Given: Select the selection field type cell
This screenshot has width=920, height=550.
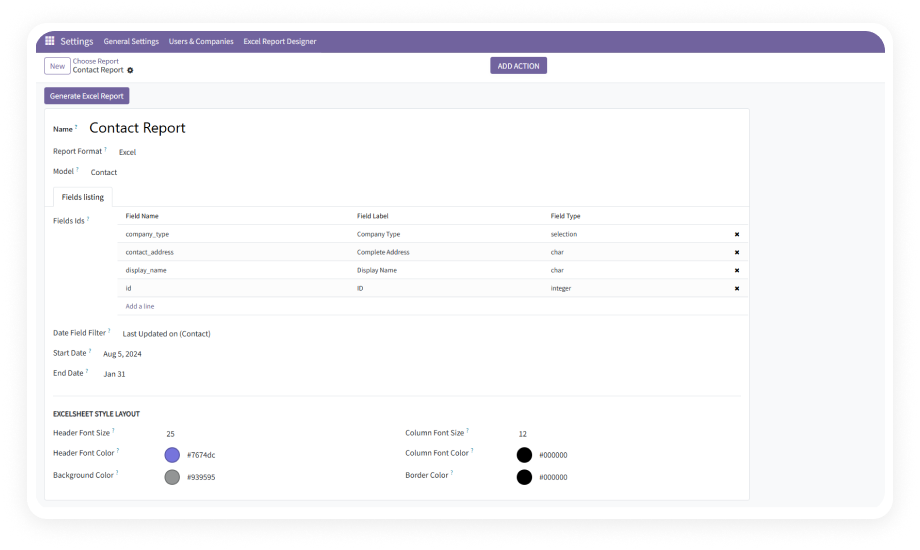Looking at the screenshot, I should [x=564, y=234].
